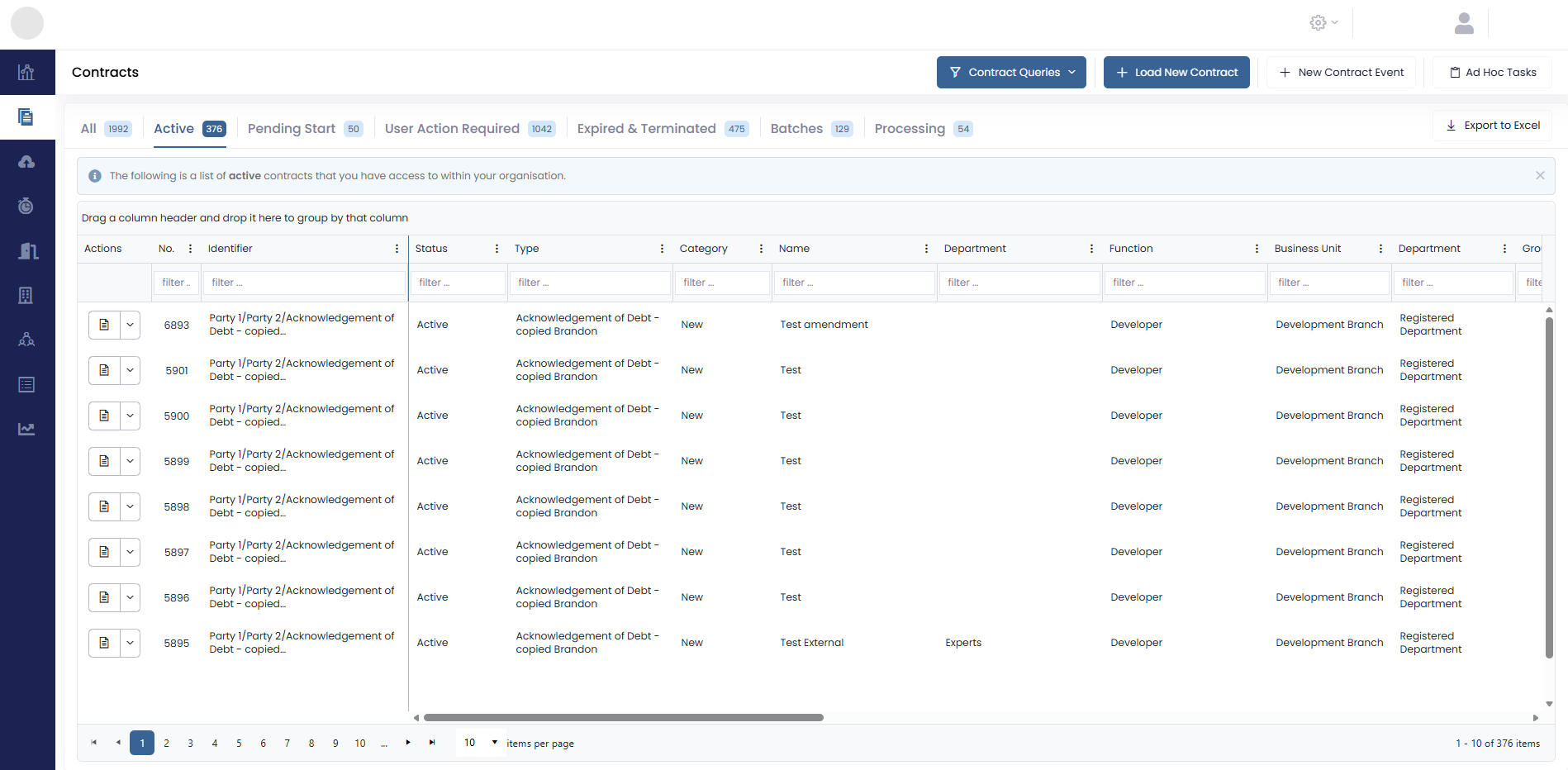Expand the Contract Queries dropdown
The height and width of the screenshot is (770, 1568).
1011,73
